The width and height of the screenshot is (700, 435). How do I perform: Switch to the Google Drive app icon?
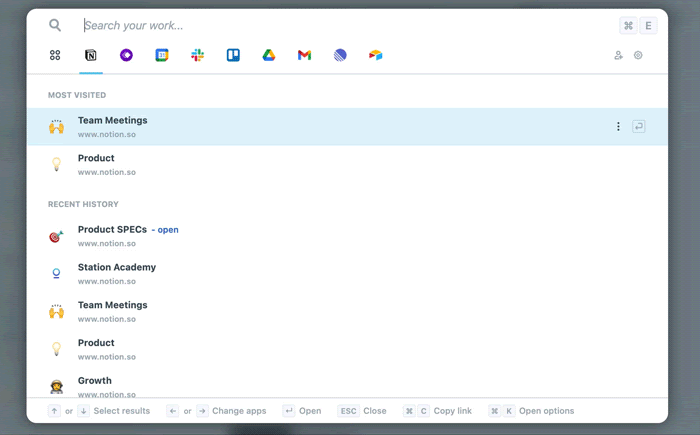pyautogui.click(x=269, y=55)
